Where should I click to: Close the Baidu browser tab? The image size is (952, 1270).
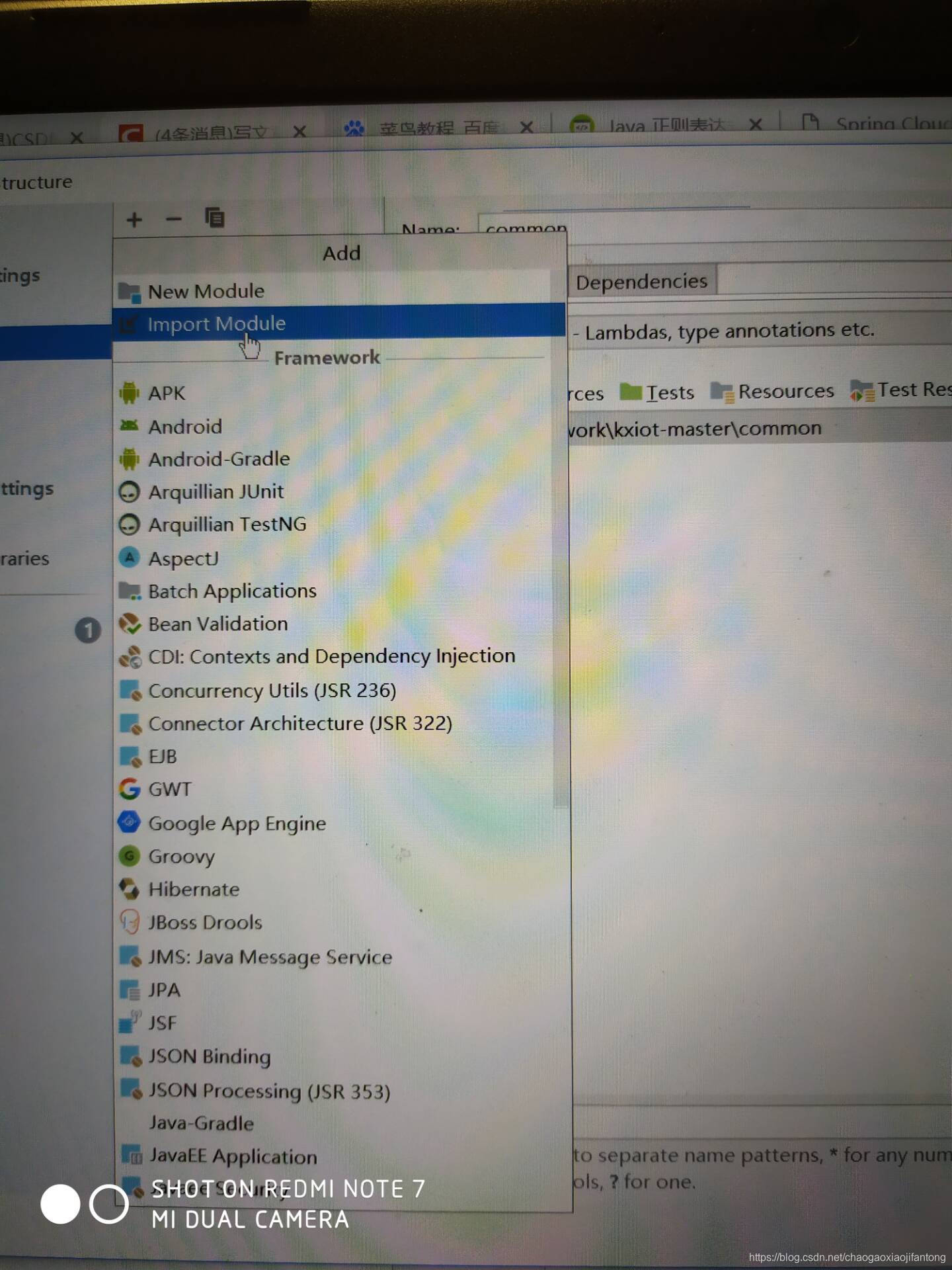(x=526, y=127)
